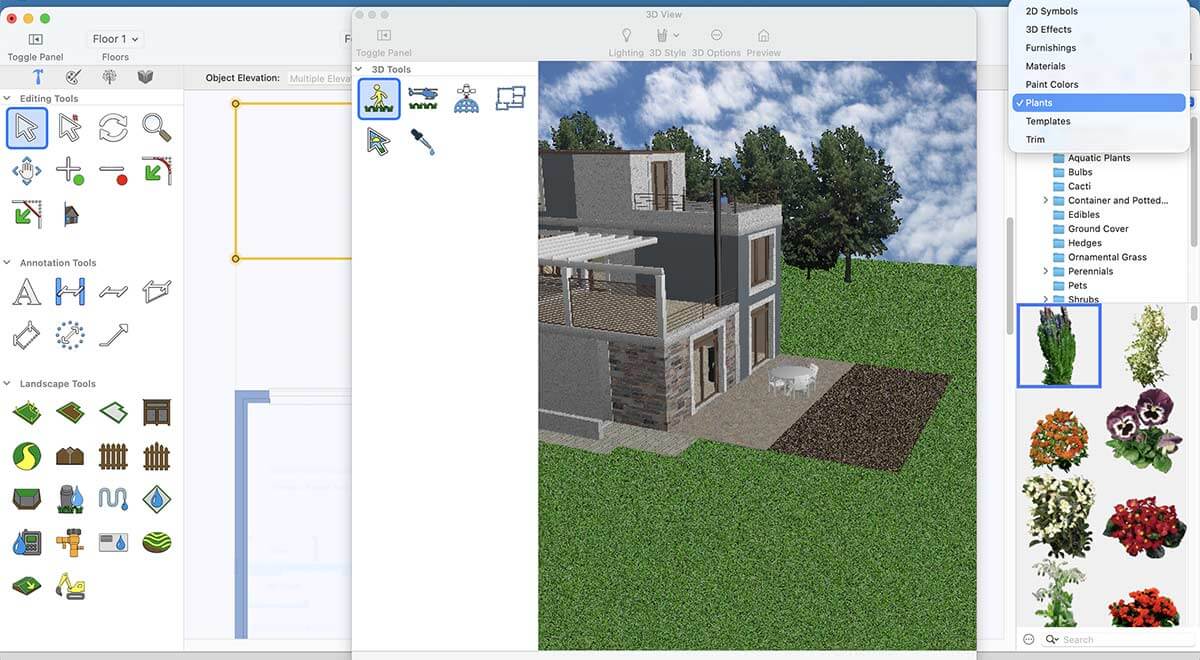Screen dimensions: 1200x660
Task: Select Paint Colors in the library menu
Action: pos(1051,84)
